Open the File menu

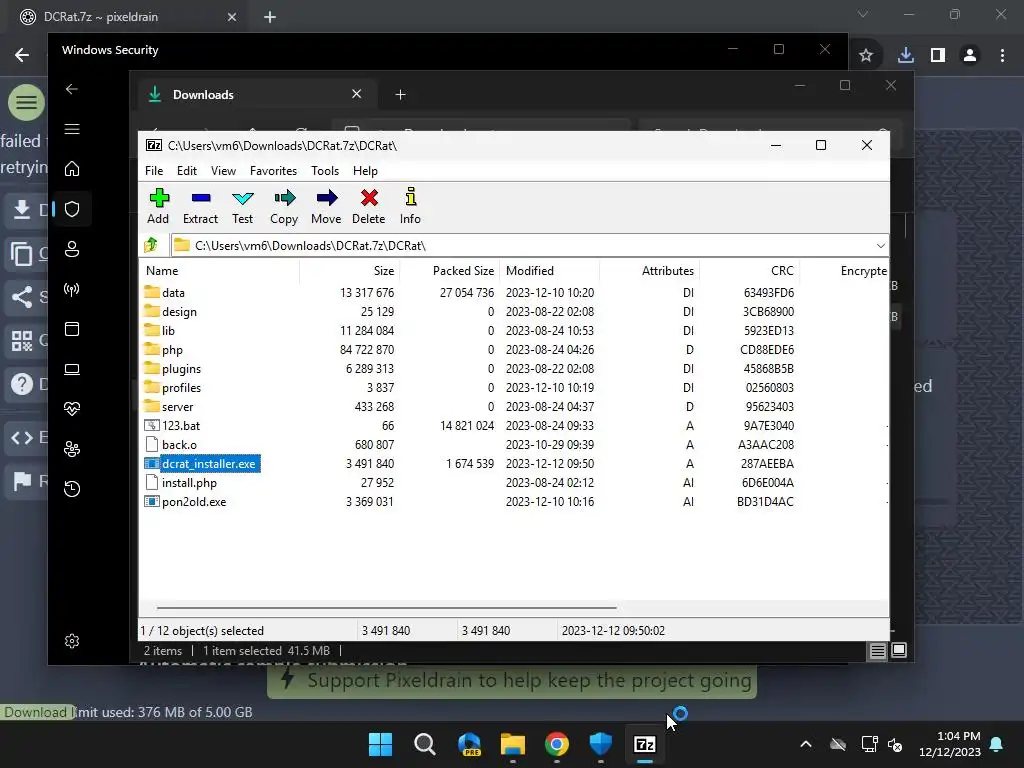(154, 170)
